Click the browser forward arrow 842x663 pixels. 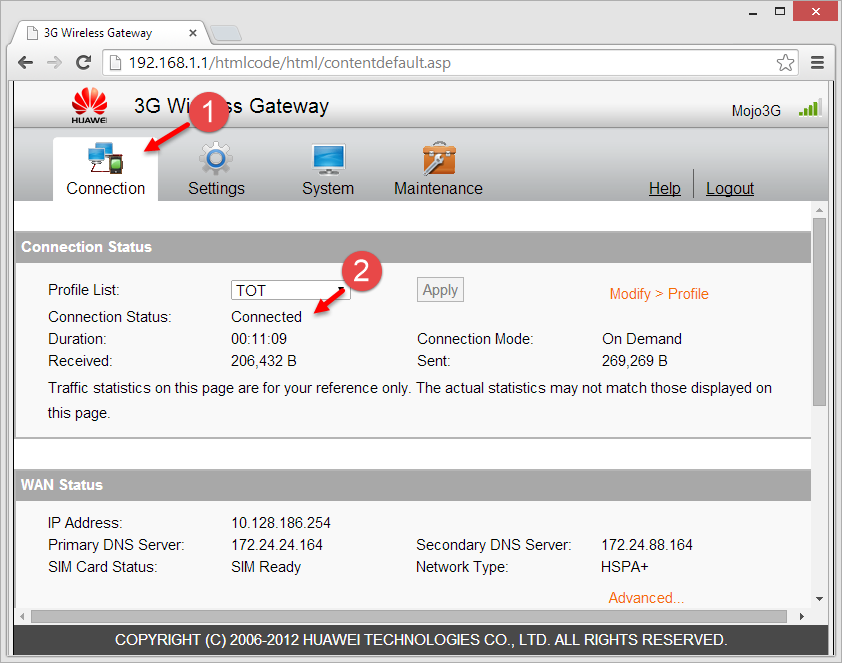pos(54,63)
